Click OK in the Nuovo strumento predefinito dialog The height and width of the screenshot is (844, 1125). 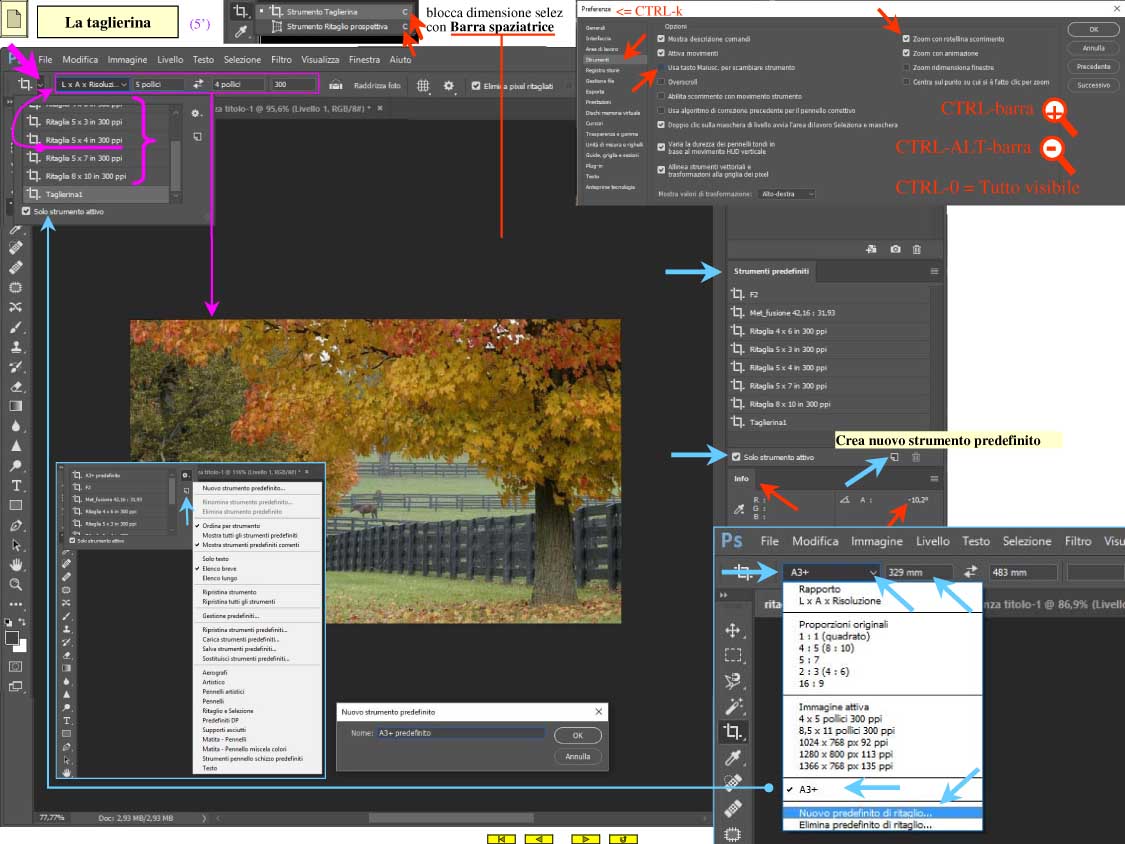click(x=578, y=736)
